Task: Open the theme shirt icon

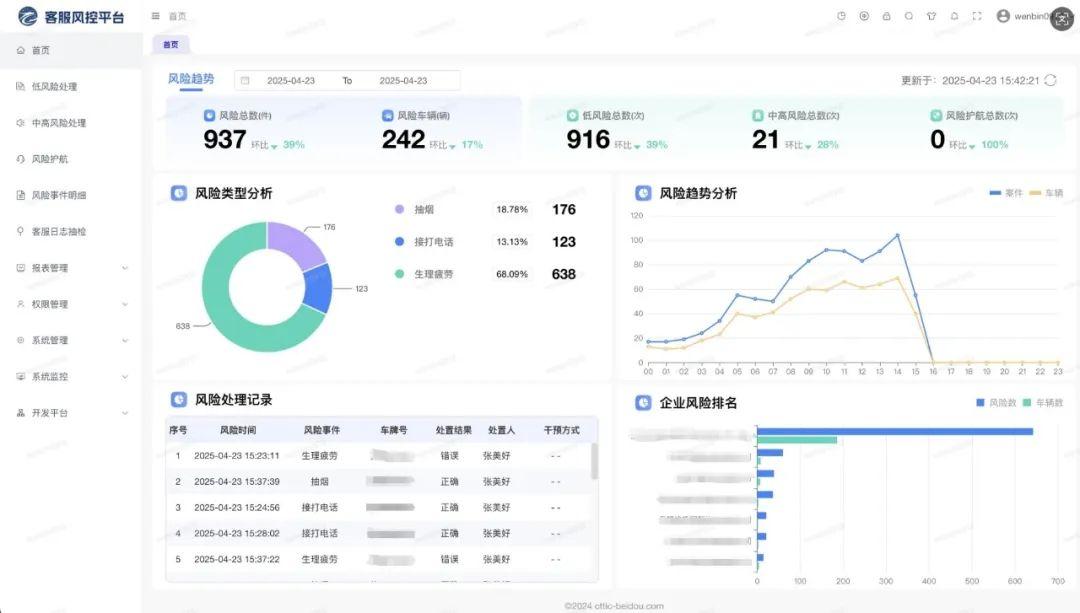Action: [x=931, y=16]
